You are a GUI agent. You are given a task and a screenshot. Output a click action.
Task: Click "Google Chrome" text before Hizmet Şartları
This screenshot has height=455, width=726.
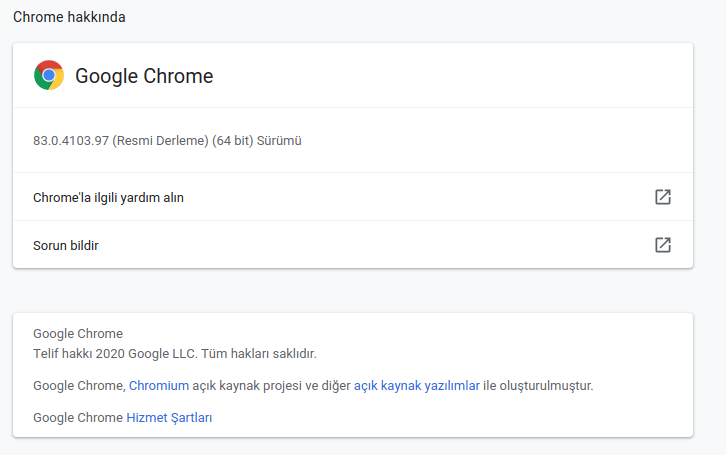(x=78, y=418)
